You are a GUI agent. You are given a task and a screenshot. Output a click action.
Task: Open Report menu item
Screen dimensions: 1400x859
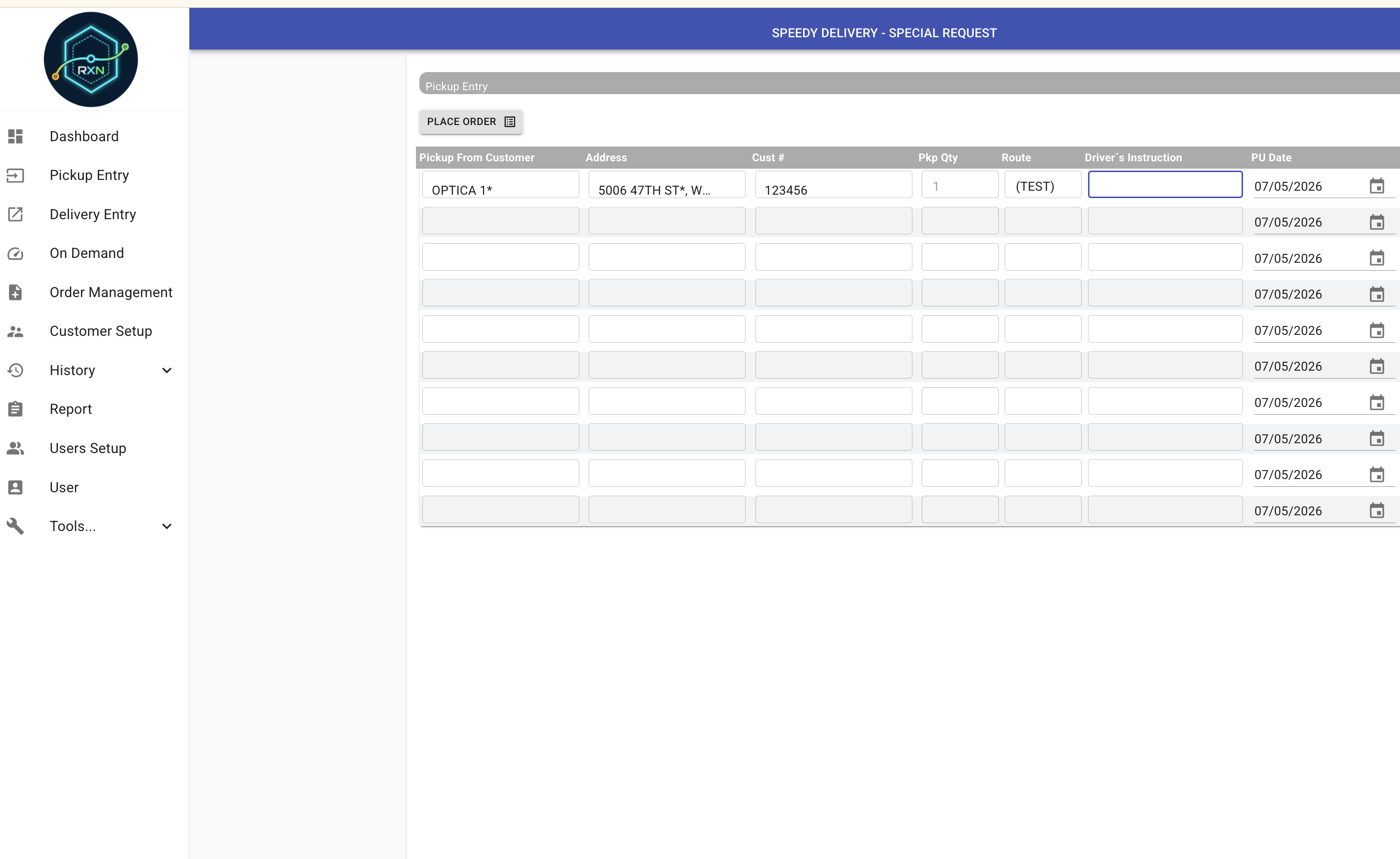[x=71, y=409]
